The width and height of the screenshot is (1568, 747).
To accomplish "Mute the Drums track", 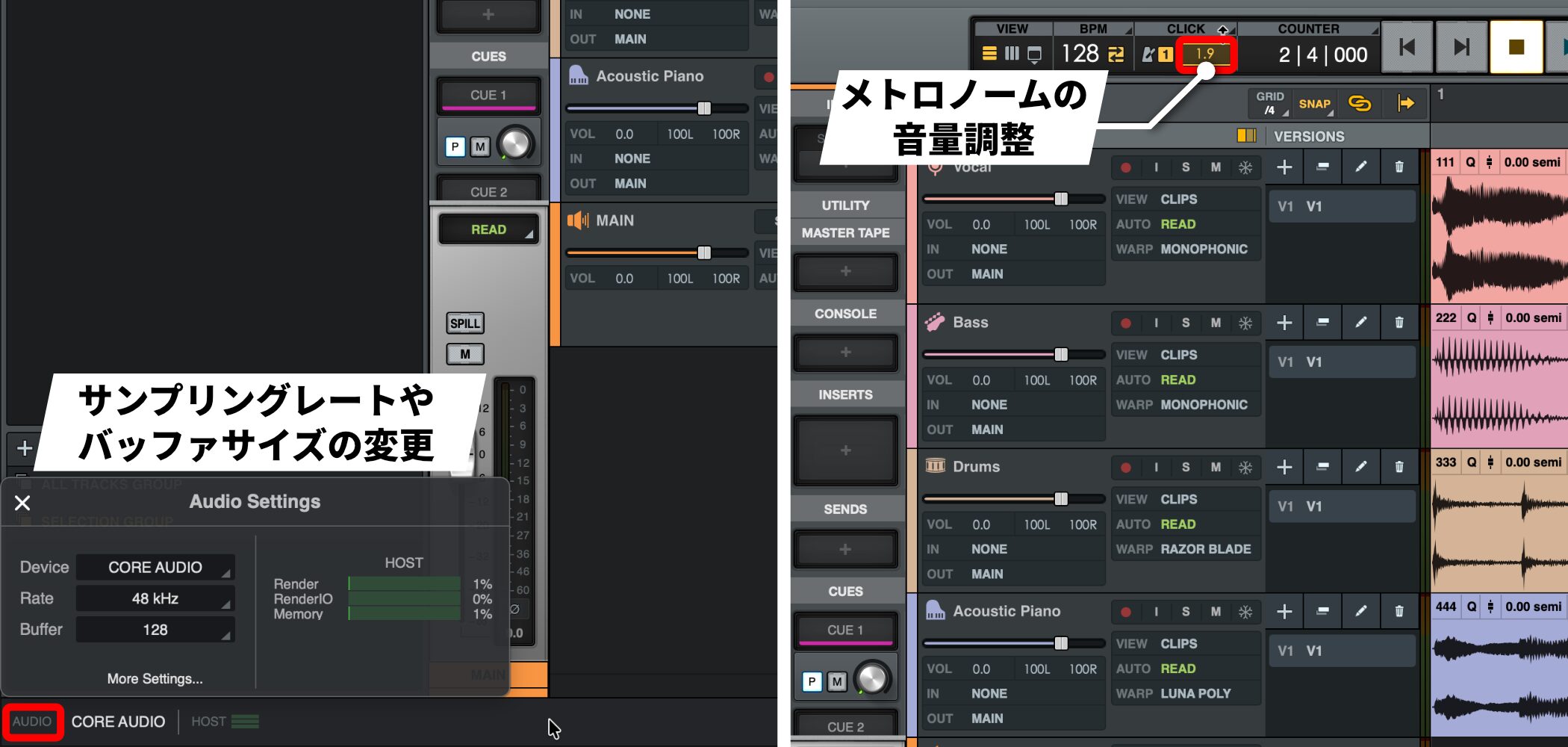I will pos(1216,467).
